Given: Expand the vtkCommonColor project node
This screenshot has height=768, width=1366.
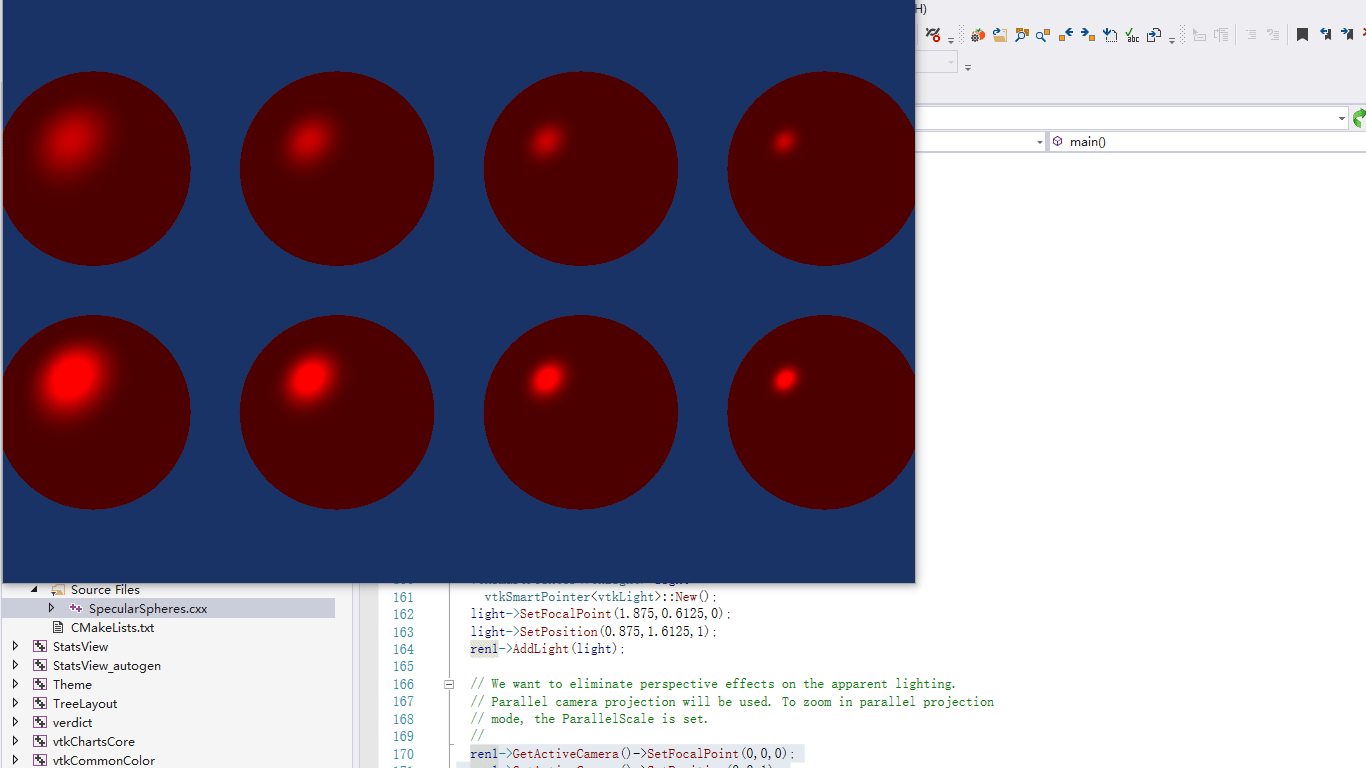Looking at the screenshot, I should [x=15, y=760].
